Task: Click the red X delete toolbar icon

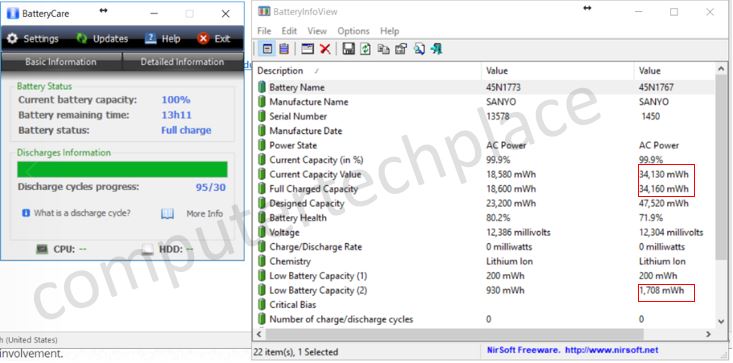Action: [325, 49]
